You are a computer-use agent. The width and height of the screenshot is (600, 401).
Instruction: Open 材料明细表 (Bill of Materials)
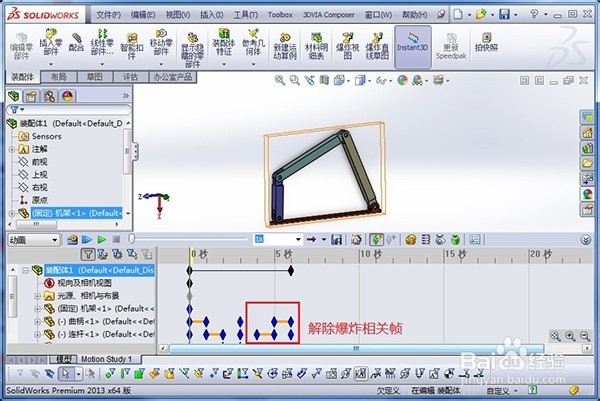316,46
